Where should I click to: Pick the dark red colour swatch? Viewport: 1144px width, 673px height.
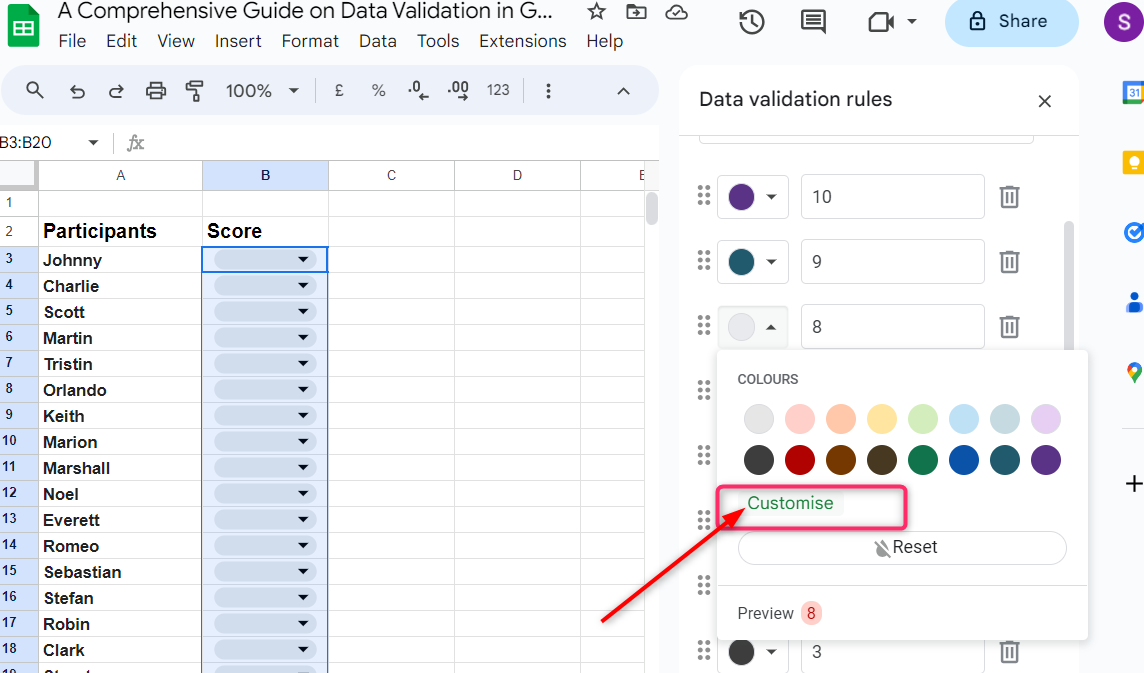pyautogui.click(x=800, y=460)
